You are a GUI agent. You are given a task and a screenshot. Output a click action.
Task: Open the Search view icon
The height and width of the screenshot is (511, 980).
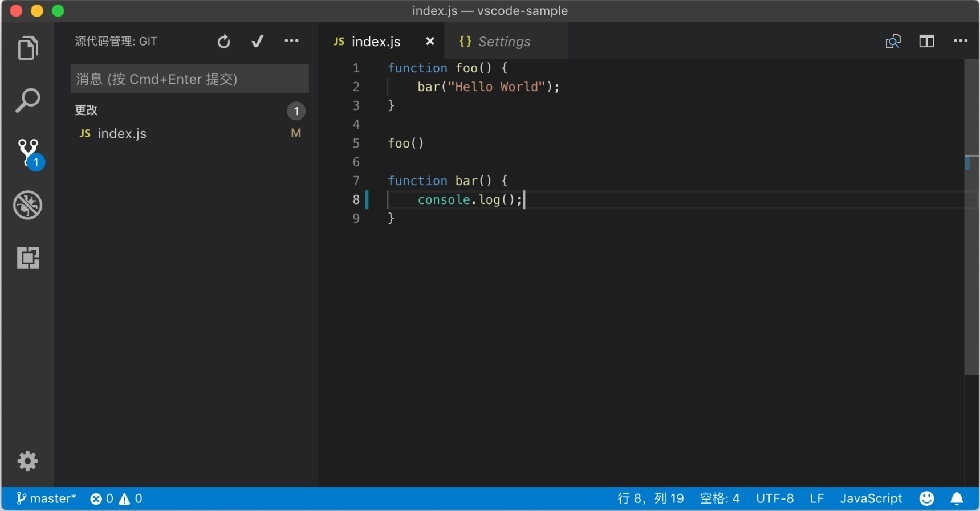[28, 100]
